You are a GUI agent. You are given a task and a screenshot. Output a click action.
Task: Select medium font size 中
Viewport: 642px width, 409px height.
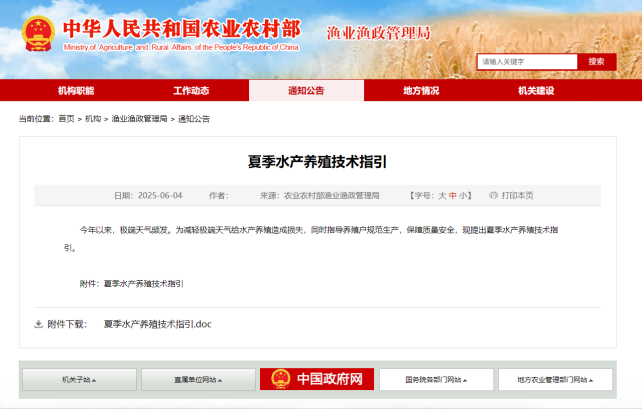pyautogui.click(x=453, y=195)
